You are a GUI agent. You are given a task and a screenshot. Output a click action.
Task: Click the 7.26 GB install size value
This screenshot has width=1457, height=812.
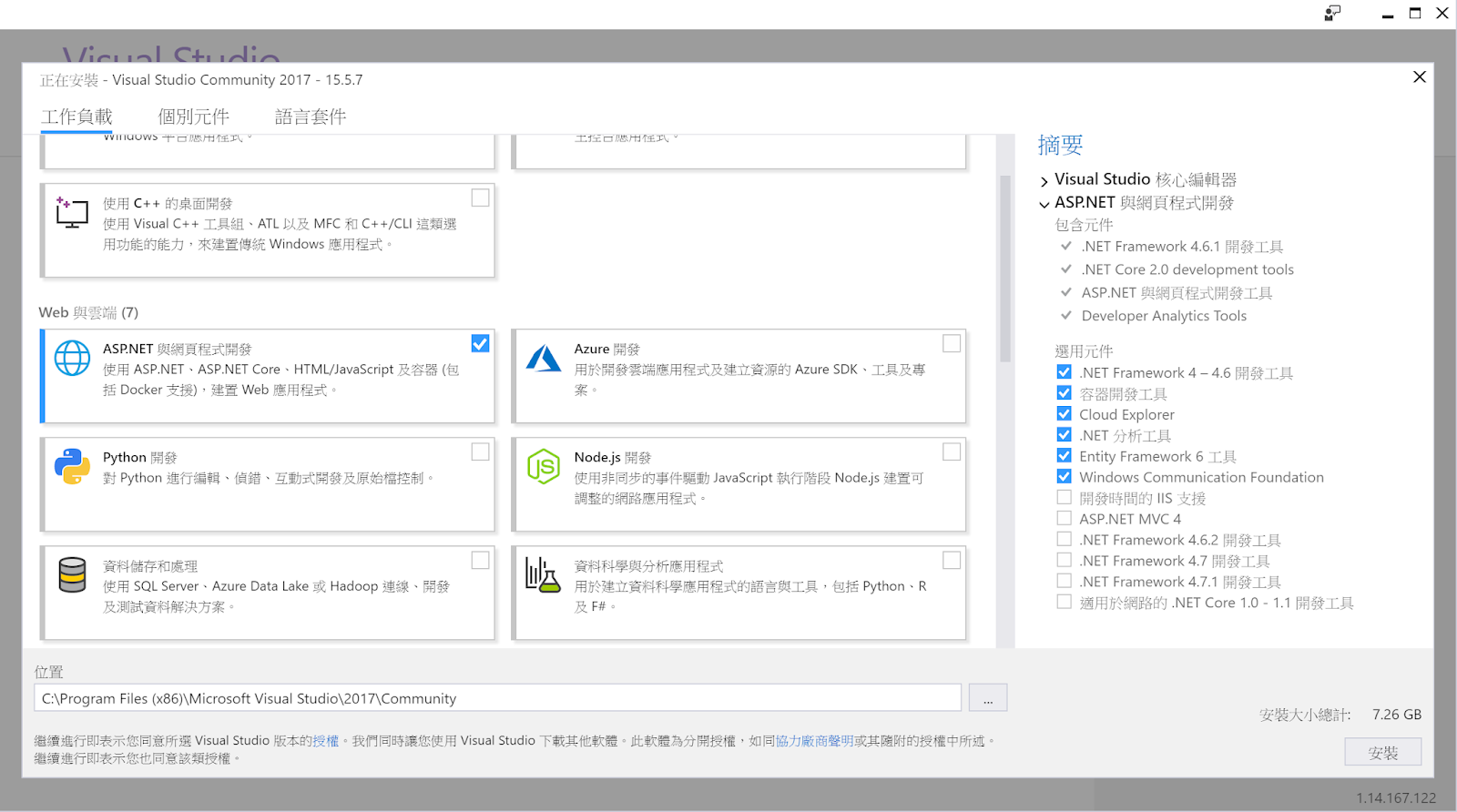[x=1397, y=715]
